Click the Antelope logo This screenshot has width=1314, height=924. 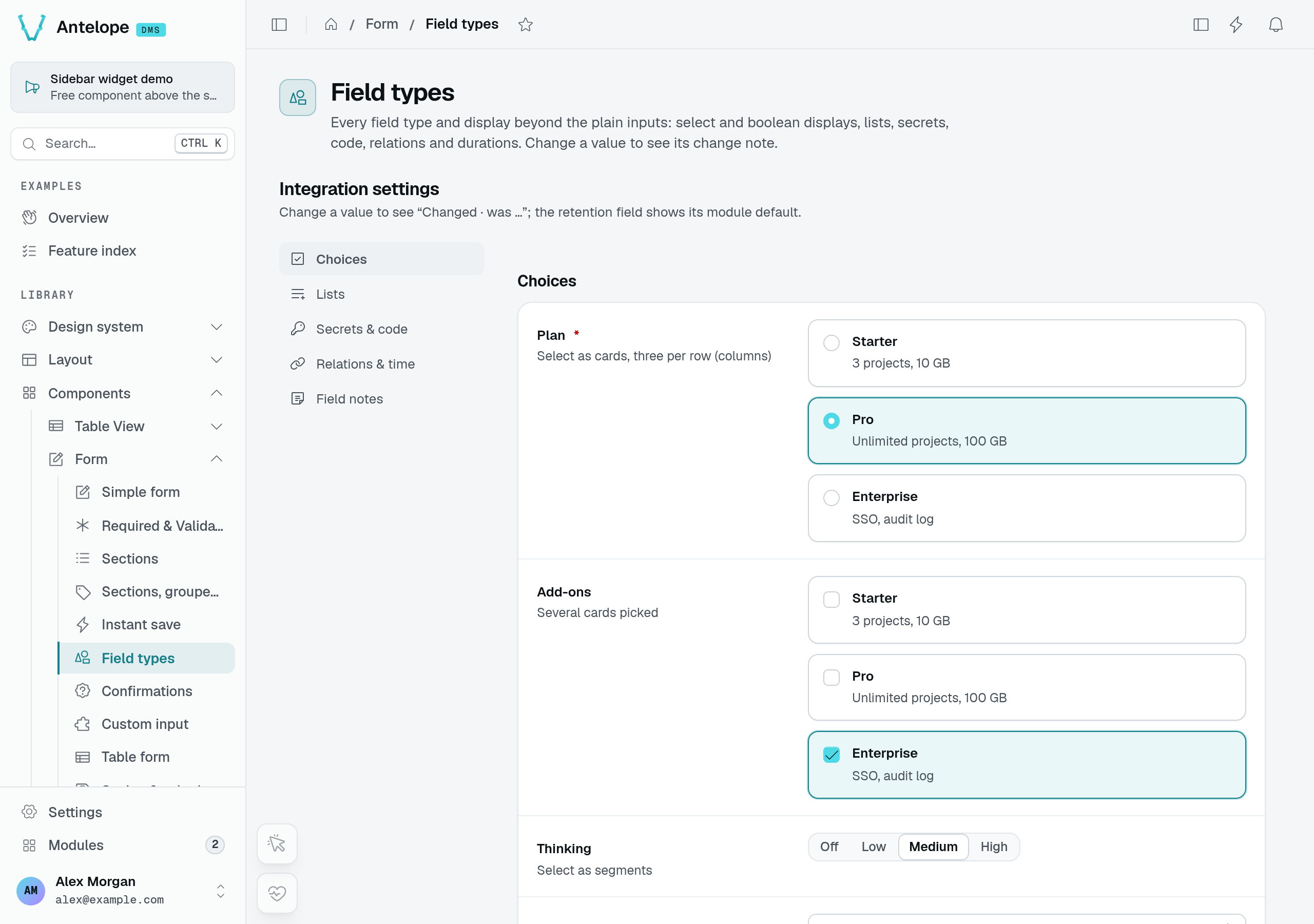[32, 27]
